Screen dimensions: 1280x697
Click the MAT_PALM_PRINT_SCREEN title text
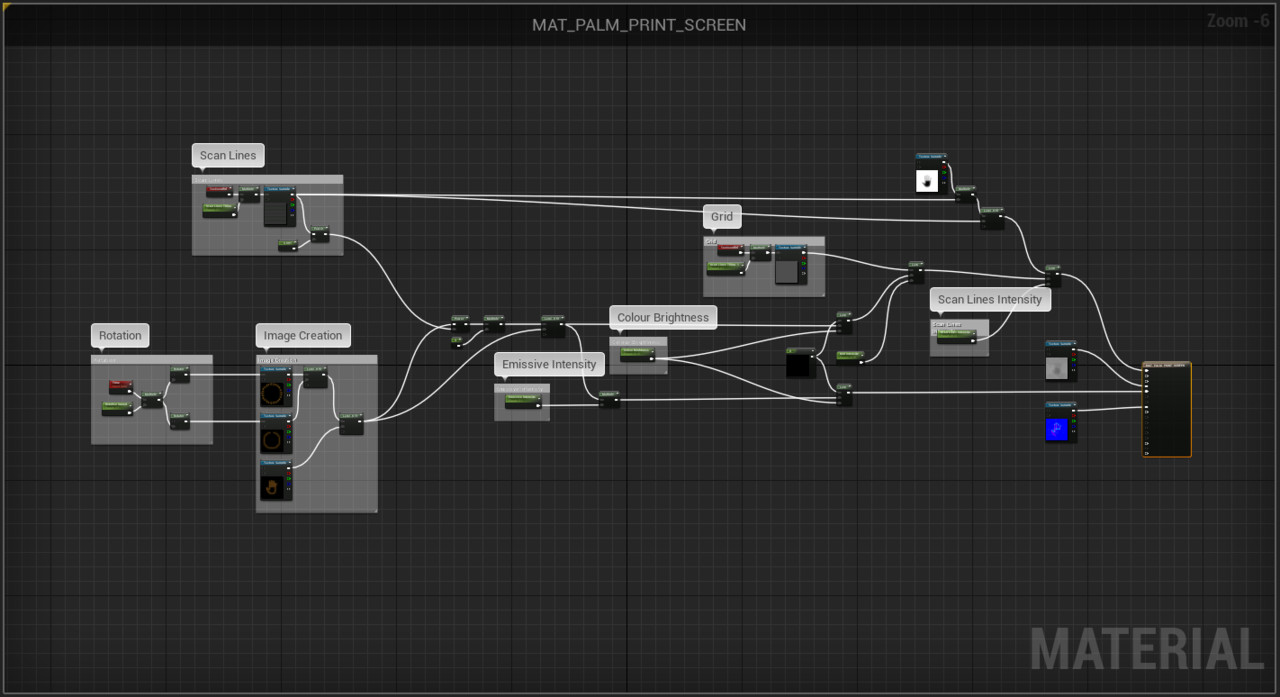coord(639,25)
